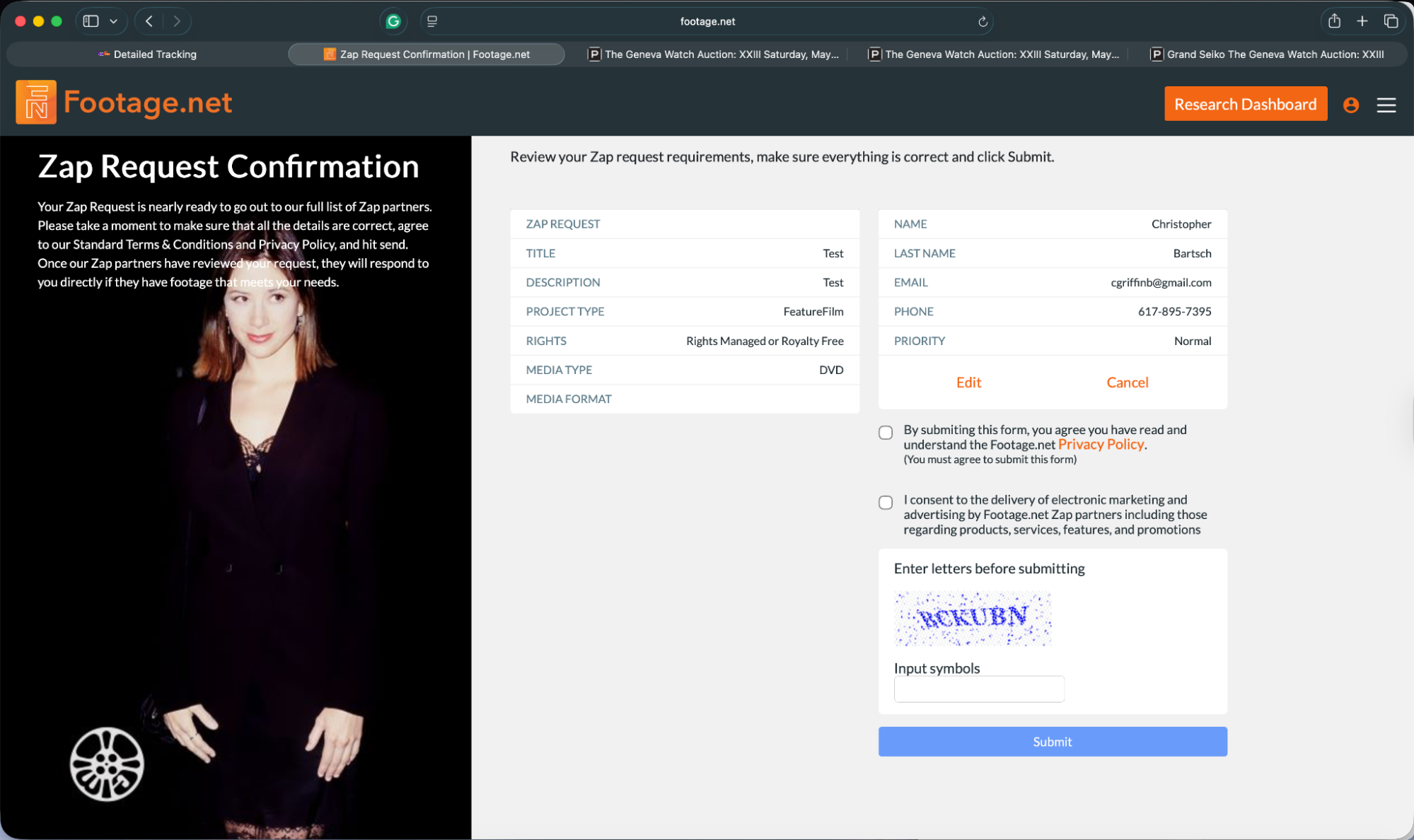1414x840 pixels.
Task: Click Edit to modify the request
Action: click(968, 383)
